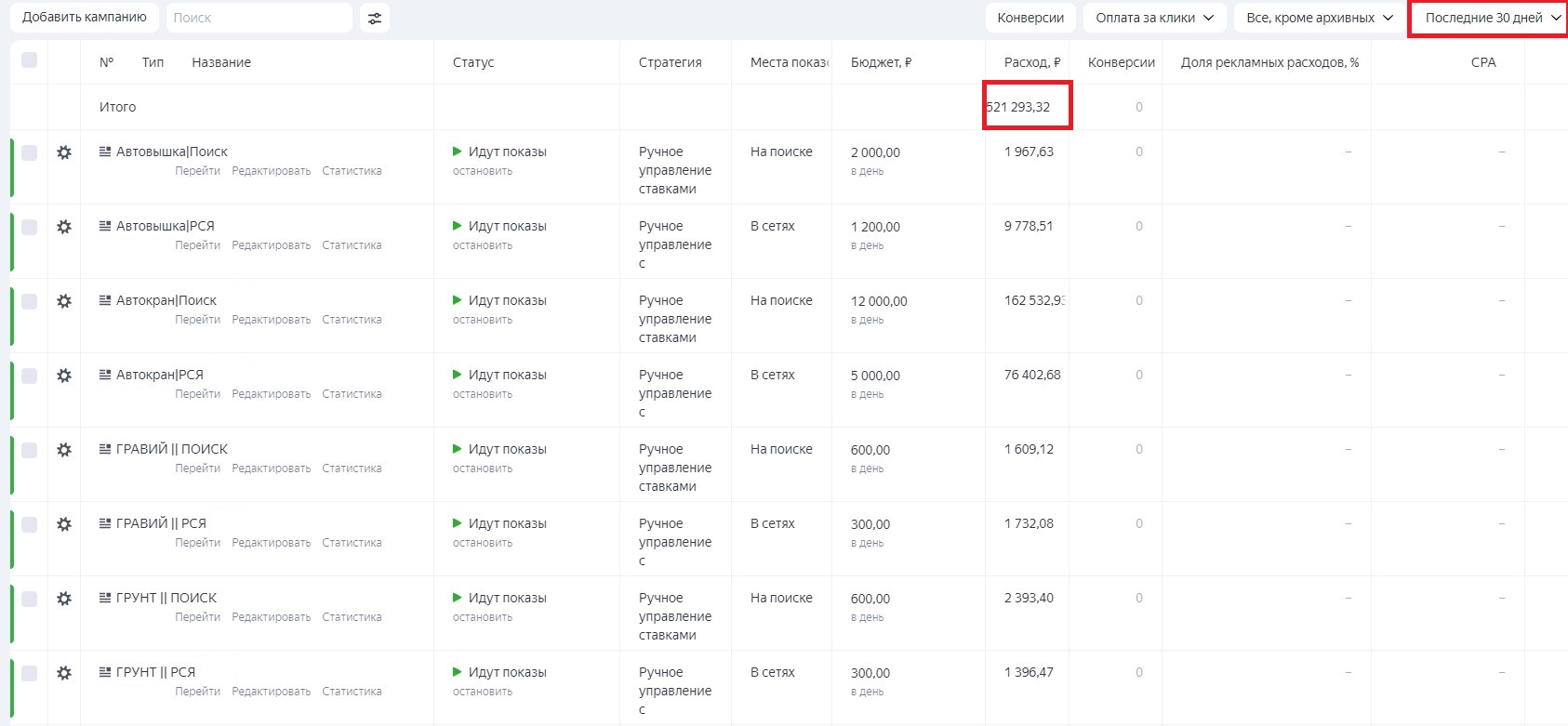Sort by the Расход, ₽ column header
The width and height of the screenshot is (1568, 726).
(x=1032, y=62)
